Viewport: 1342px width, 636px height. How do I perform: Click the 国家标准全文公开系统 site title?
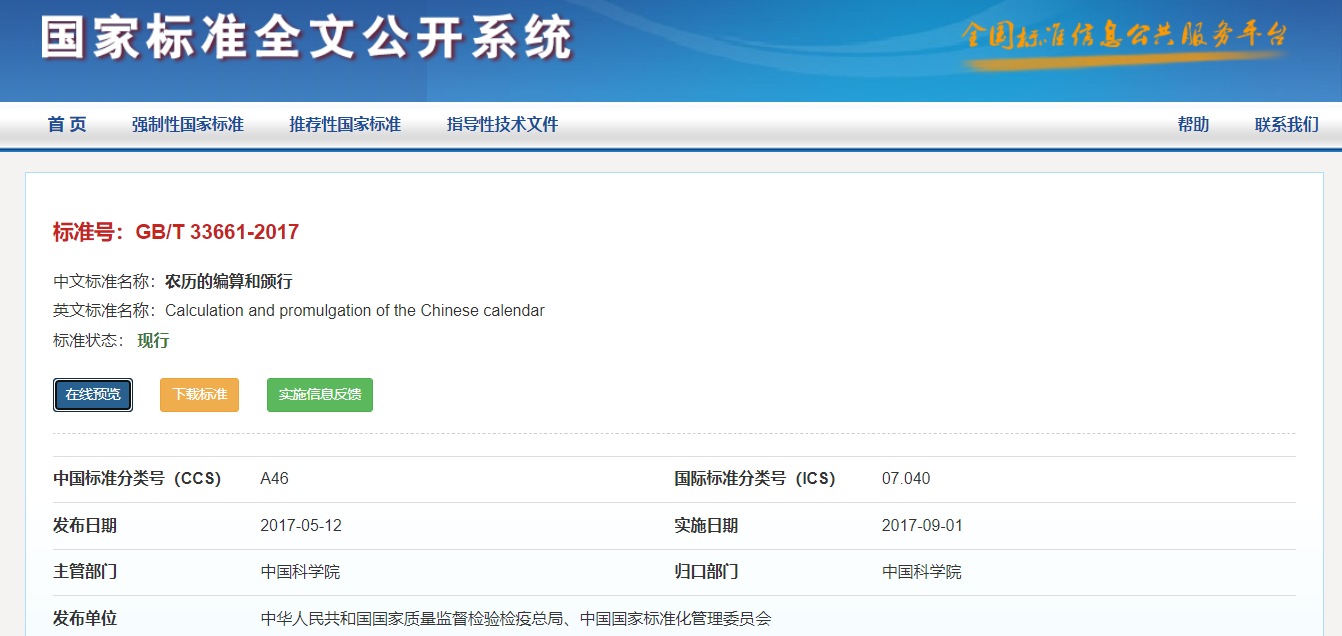pyautogui.click(x=307, y=39)
